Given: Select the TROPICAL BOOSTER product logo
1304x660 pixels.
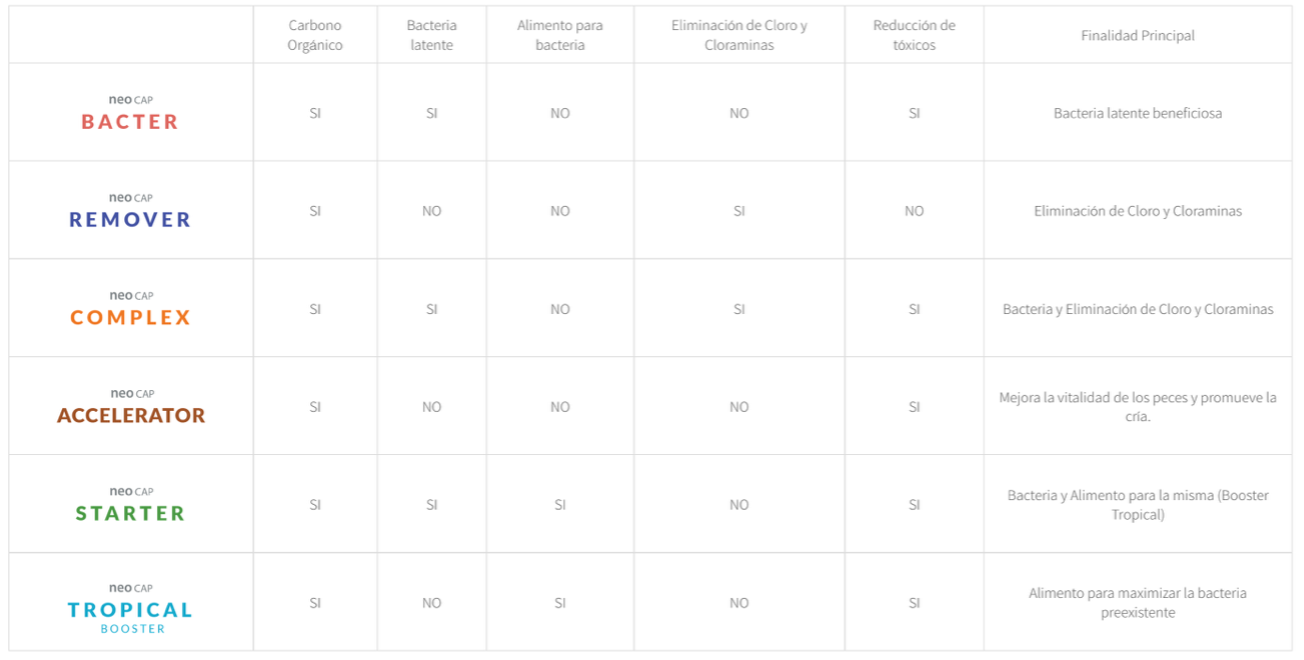Looking at the screenshot, I should (x=130, y=608).
